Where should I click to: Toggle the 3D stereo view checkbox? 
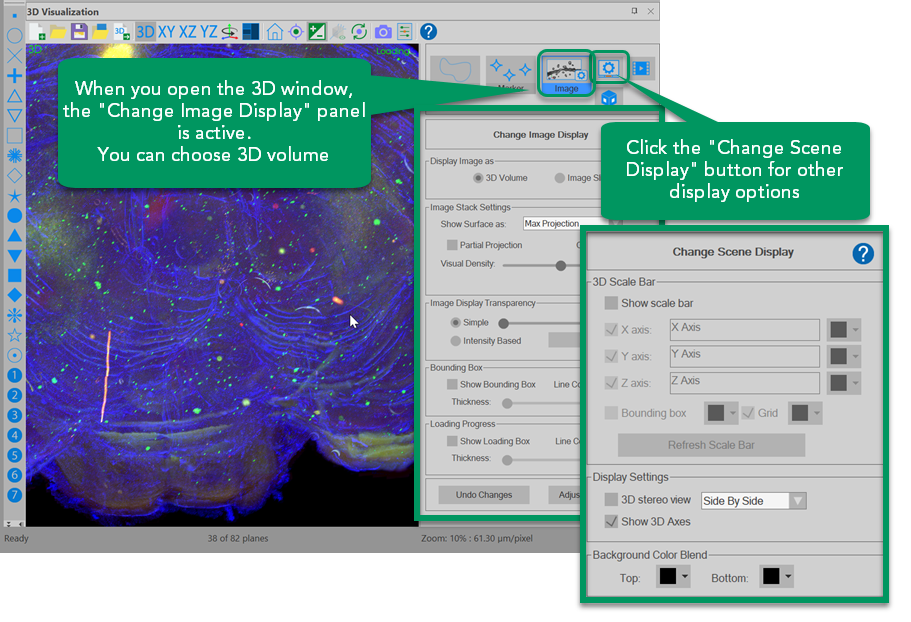click(611, 500)
